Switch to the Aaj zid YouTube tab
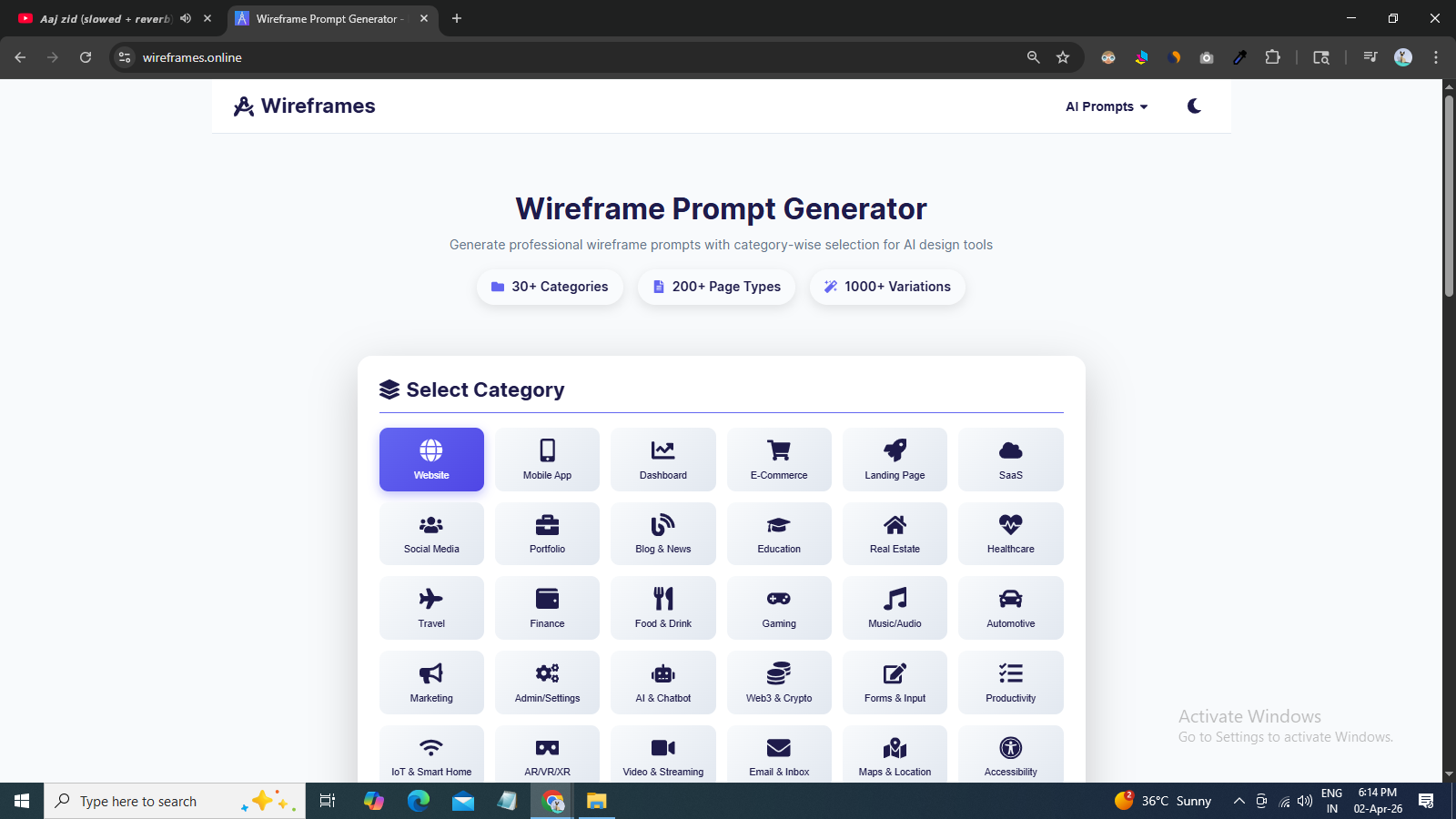The image size is (1456, 819). click(x=100, y=18)
